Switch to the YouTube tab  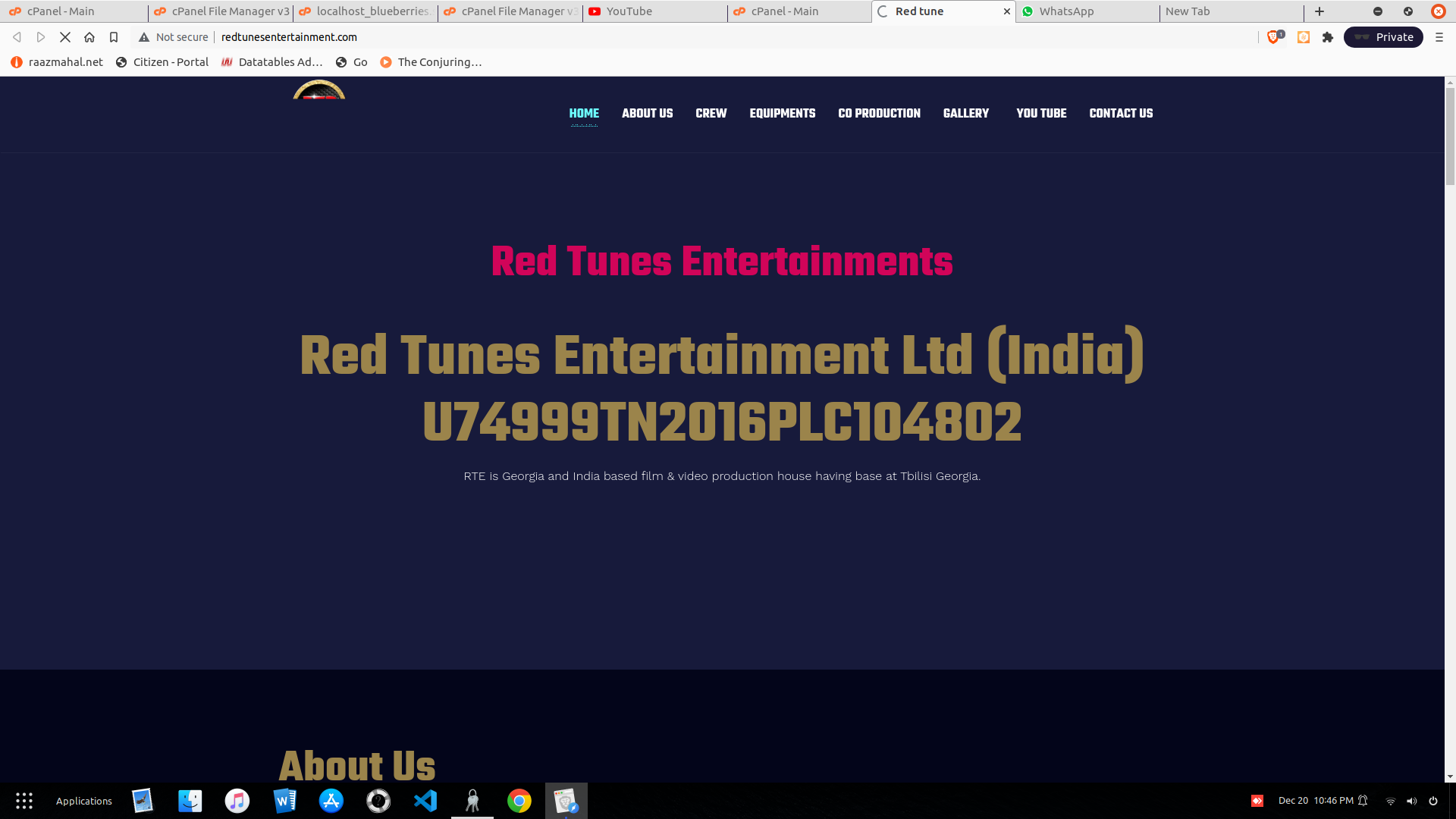tap(629, 11)
